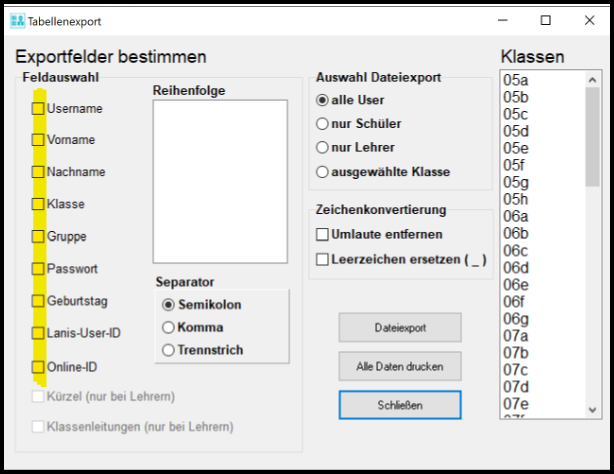Choose Trennstrich as separator
Viewport: 614px width, 474px height.
coord(168,350)
